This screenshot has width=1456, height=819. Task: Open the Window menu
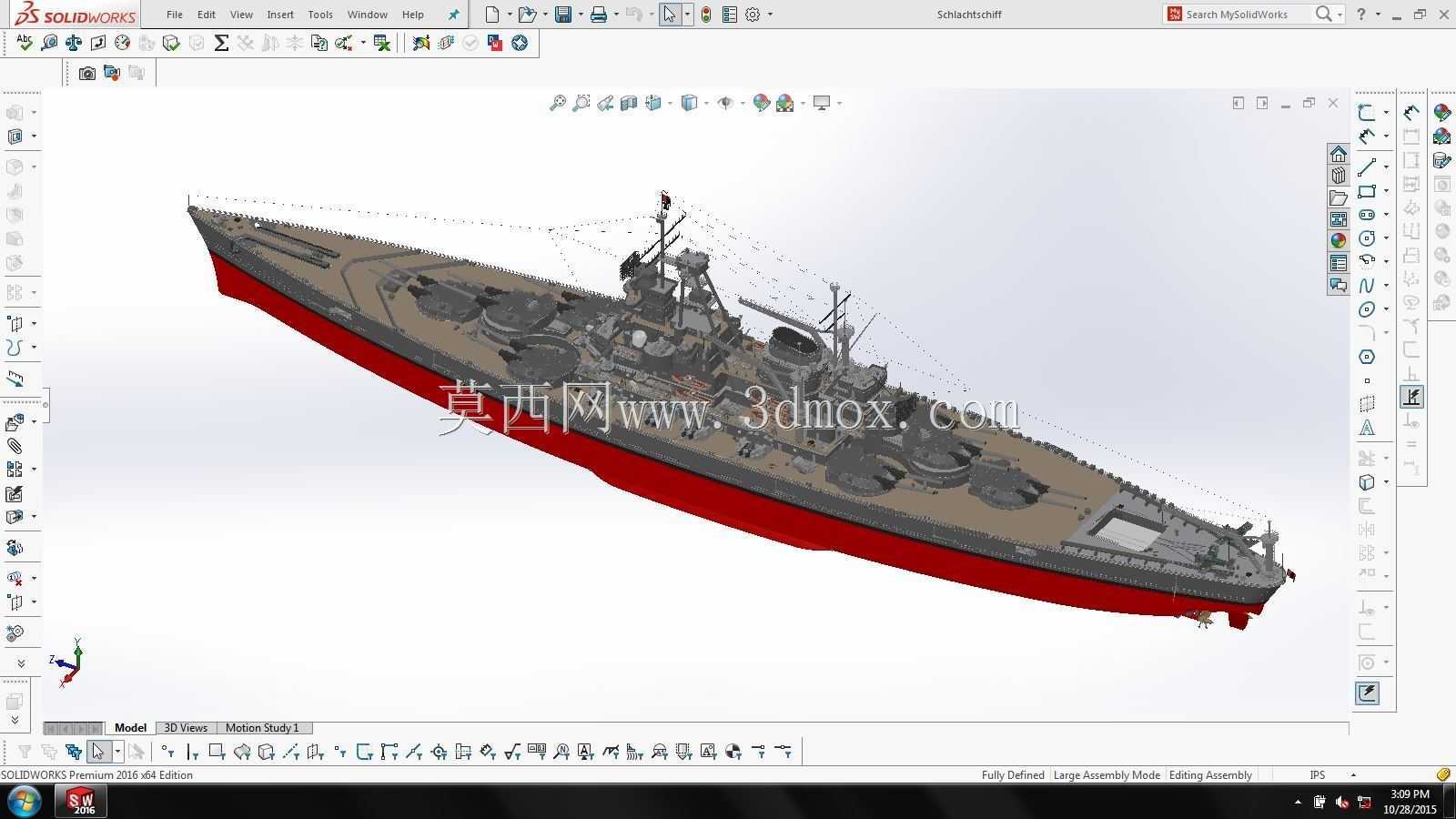368,15
